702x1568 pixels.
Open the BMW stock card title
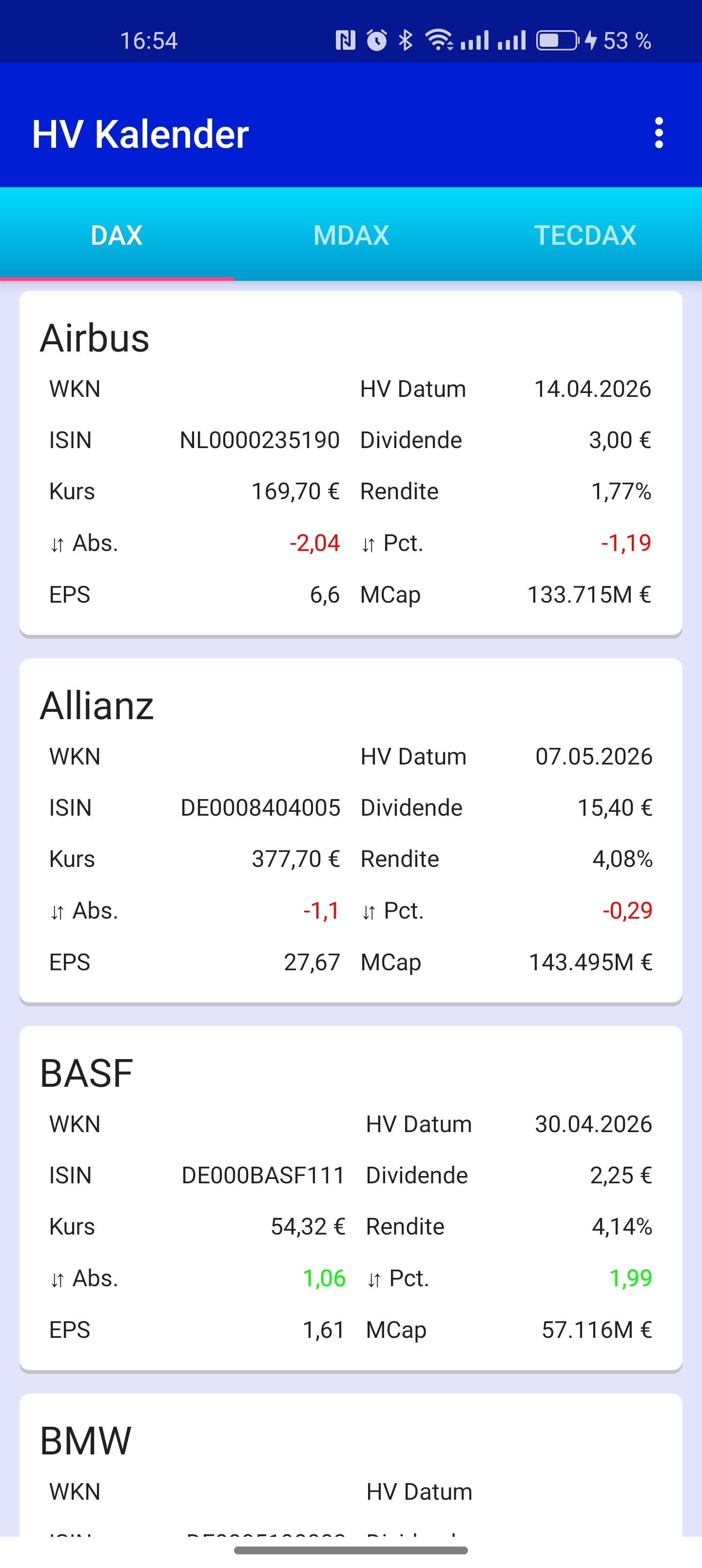(85, 1441)
